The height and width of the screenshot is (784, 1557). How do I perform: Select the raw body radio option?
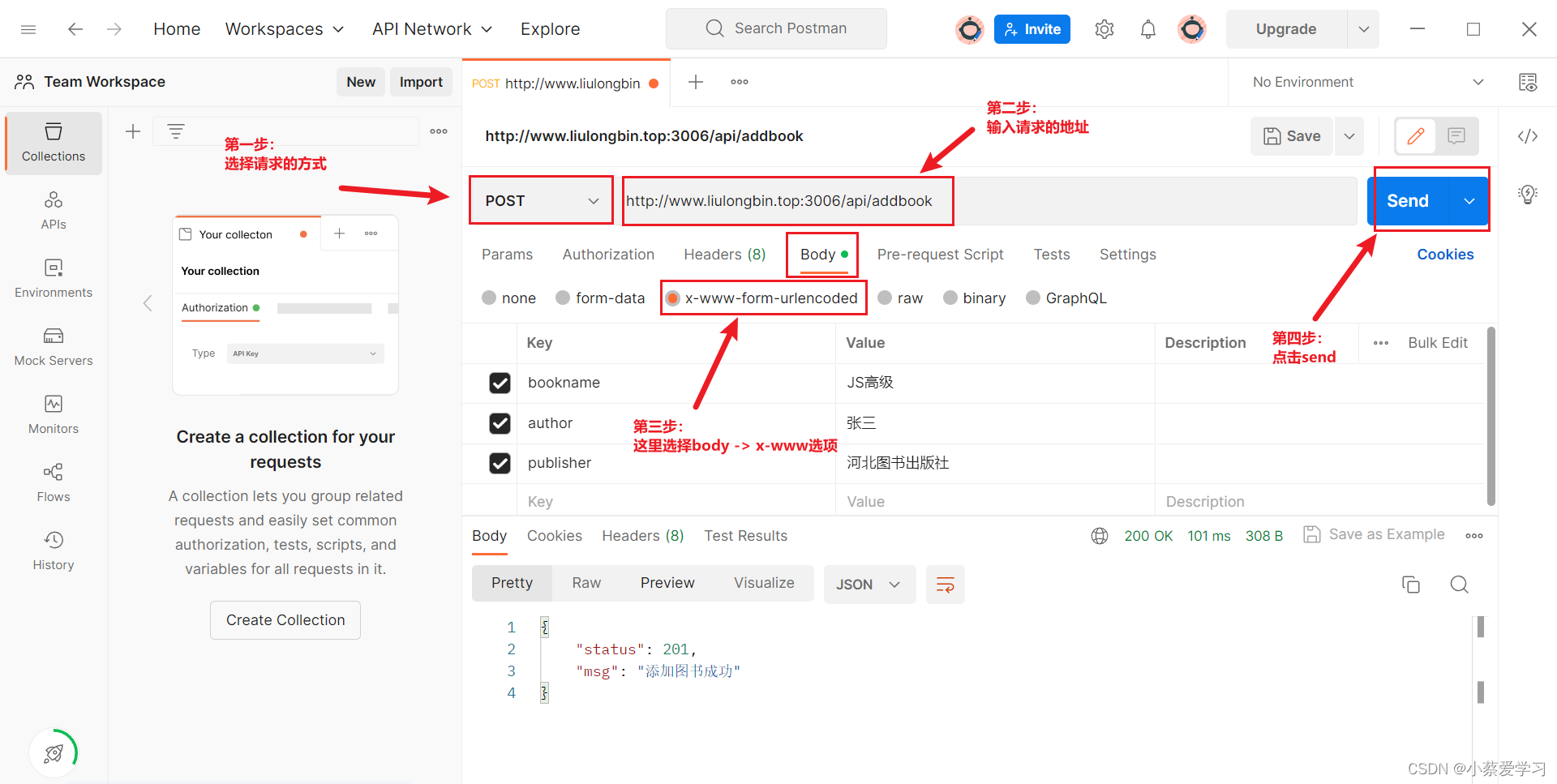point(885,298)
